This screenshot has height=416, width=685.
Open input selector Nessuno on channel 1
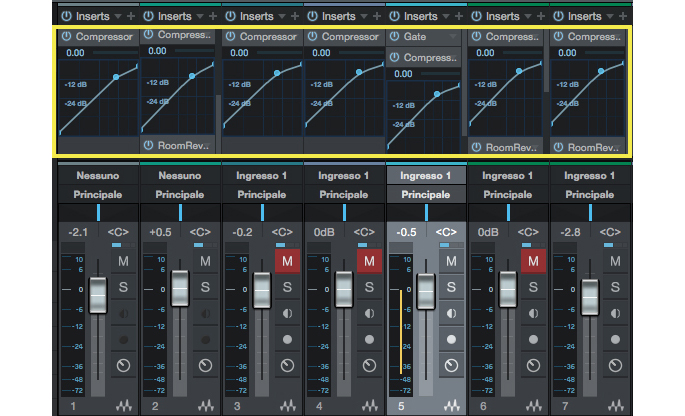click(x=96, y=176)
